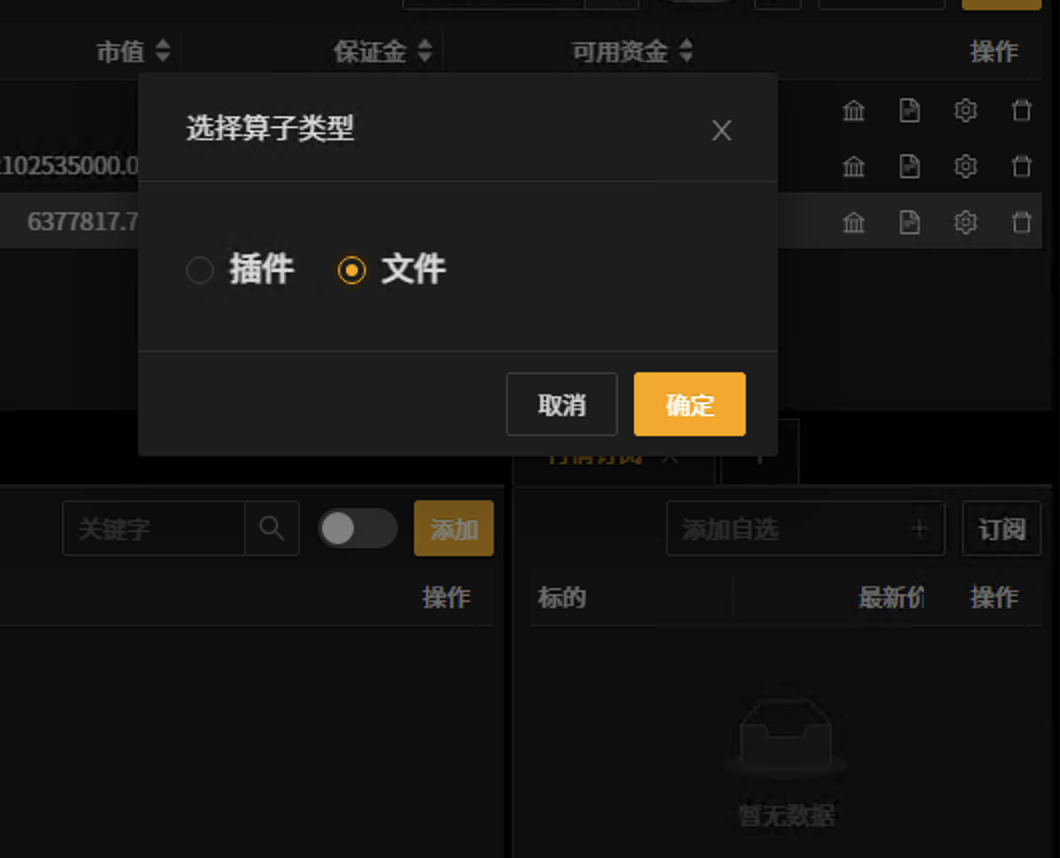Click the 订阅 subscribe button
The height and width of the screenshot is (858, 1060).
point(1001,528)
